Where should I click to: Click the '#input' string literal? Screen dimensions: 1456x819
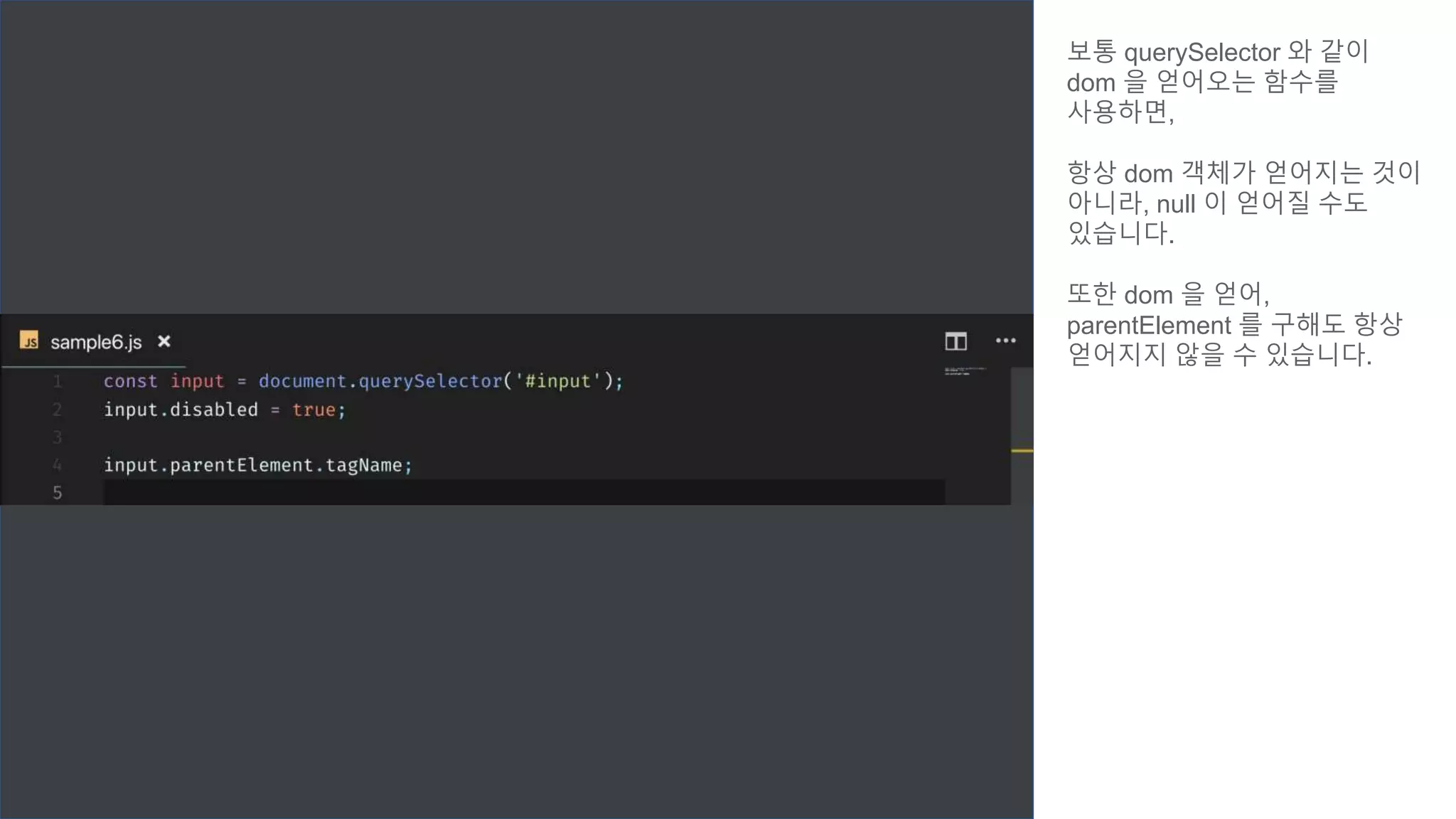point(558,381)
